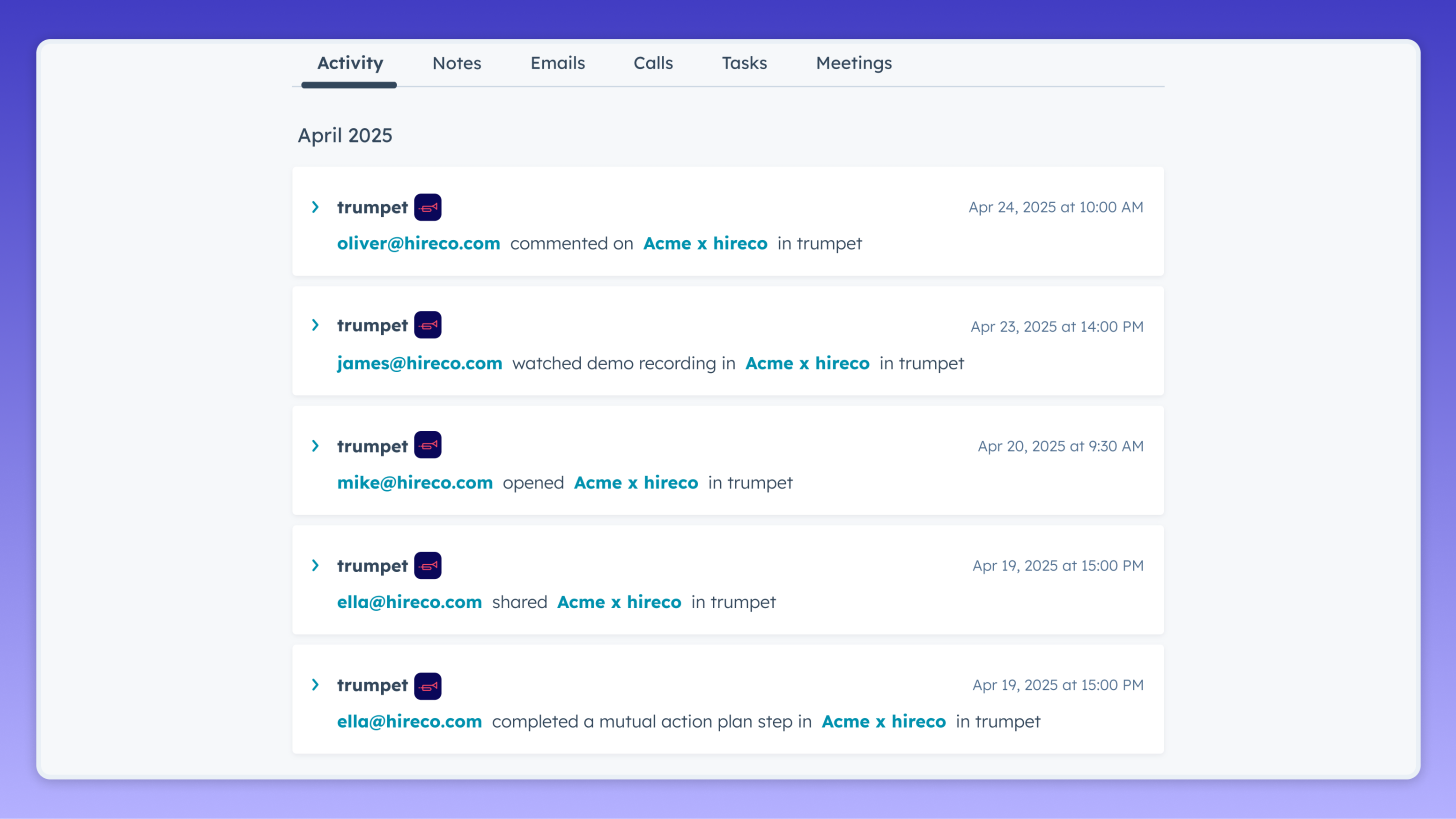The height and width of the screenshot is (819, 1456).
Task: Click trumpet icon in ella shared entry
Action: (427, 565)
